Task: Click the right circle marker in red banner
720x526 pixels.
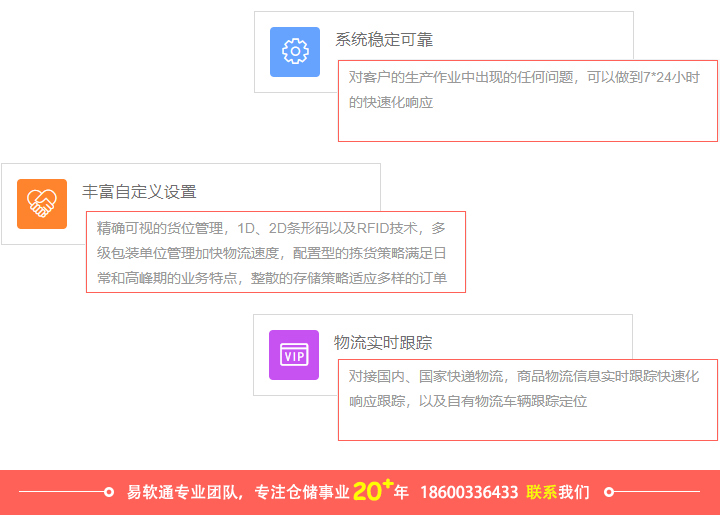Action: click(609, 492)
